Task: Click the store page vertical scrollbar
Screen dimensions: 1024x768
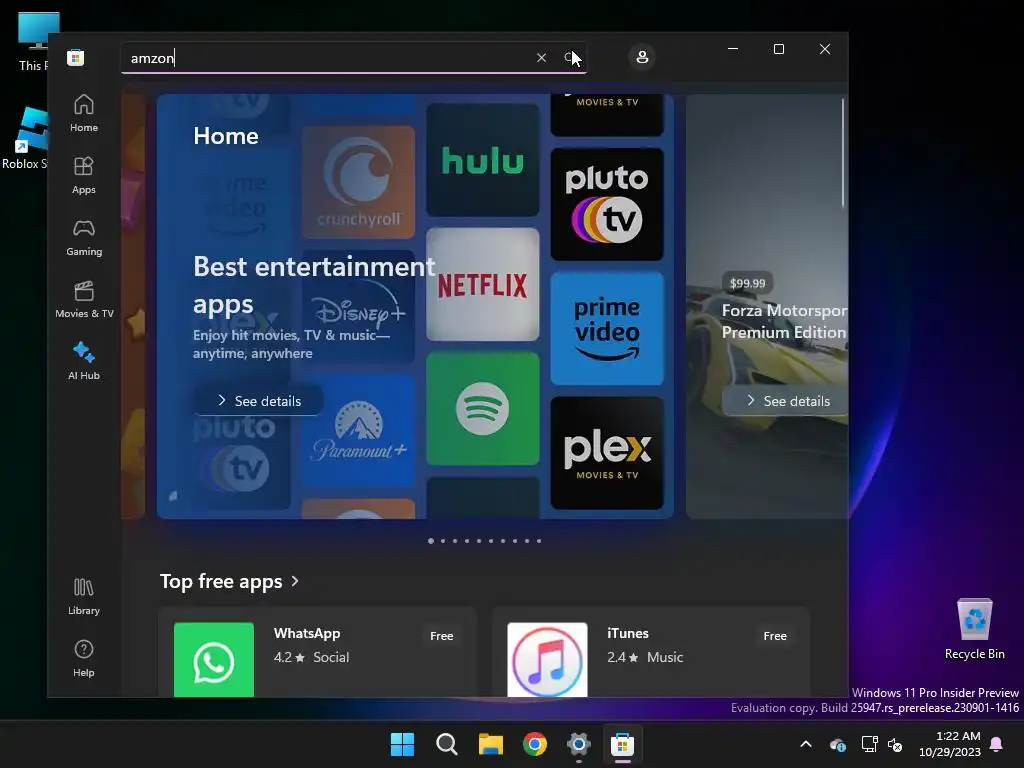Action: pyautogui.click(x=843, y=152)
